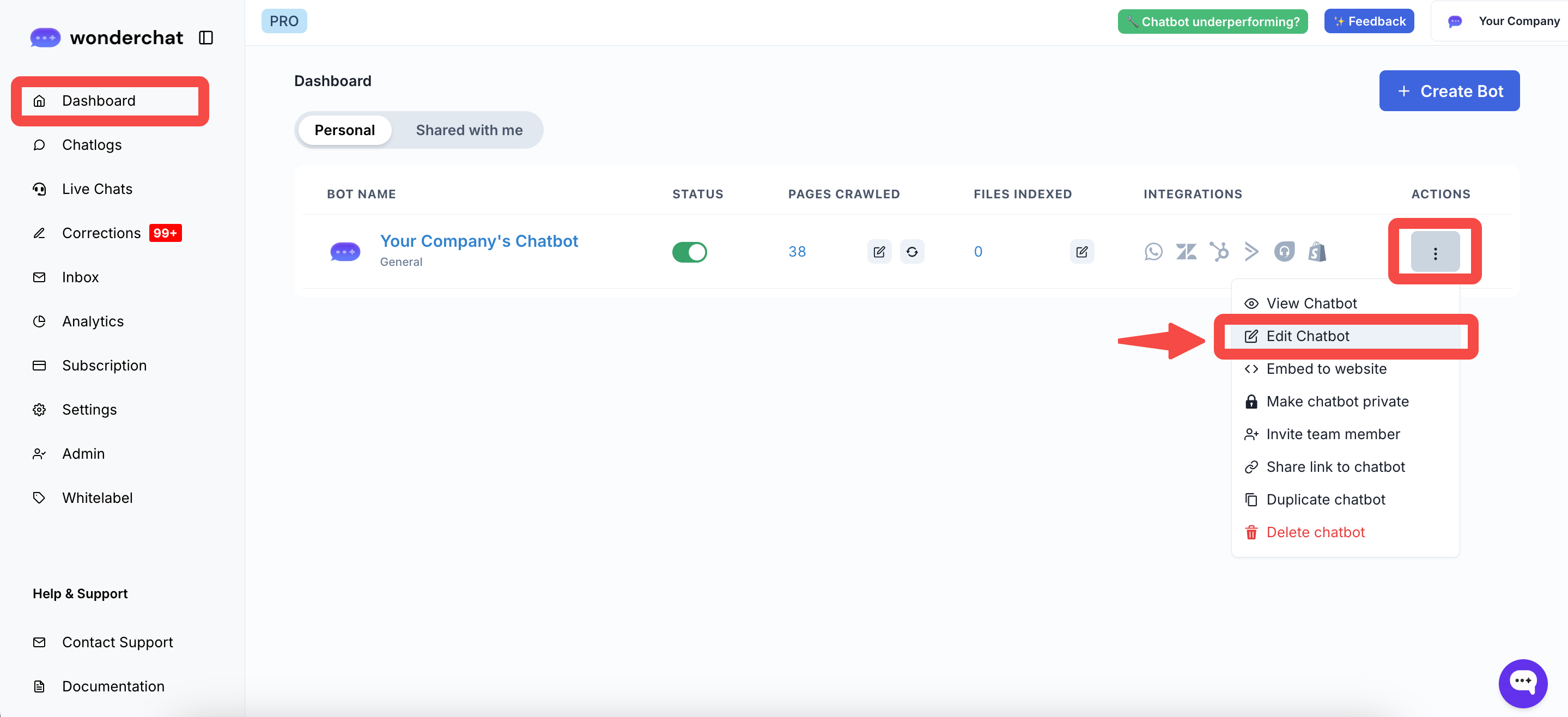Screen dimensions: 1568x717
Task: Re-crawl pages using refresh icon
Action: pyautogui.click(x=912, y=251)
